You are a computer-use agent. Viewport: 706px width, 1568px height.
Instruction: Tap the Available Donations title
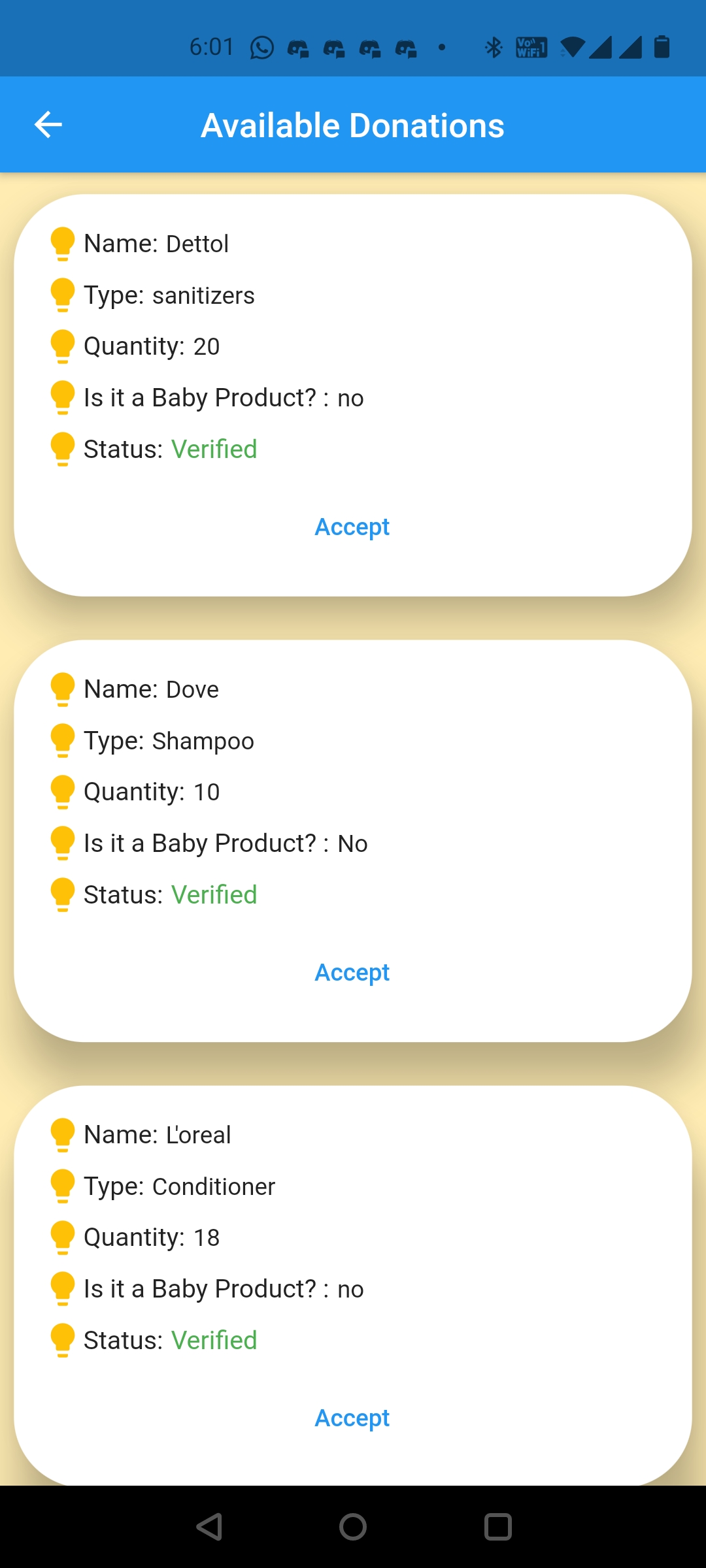click(352, 125)
